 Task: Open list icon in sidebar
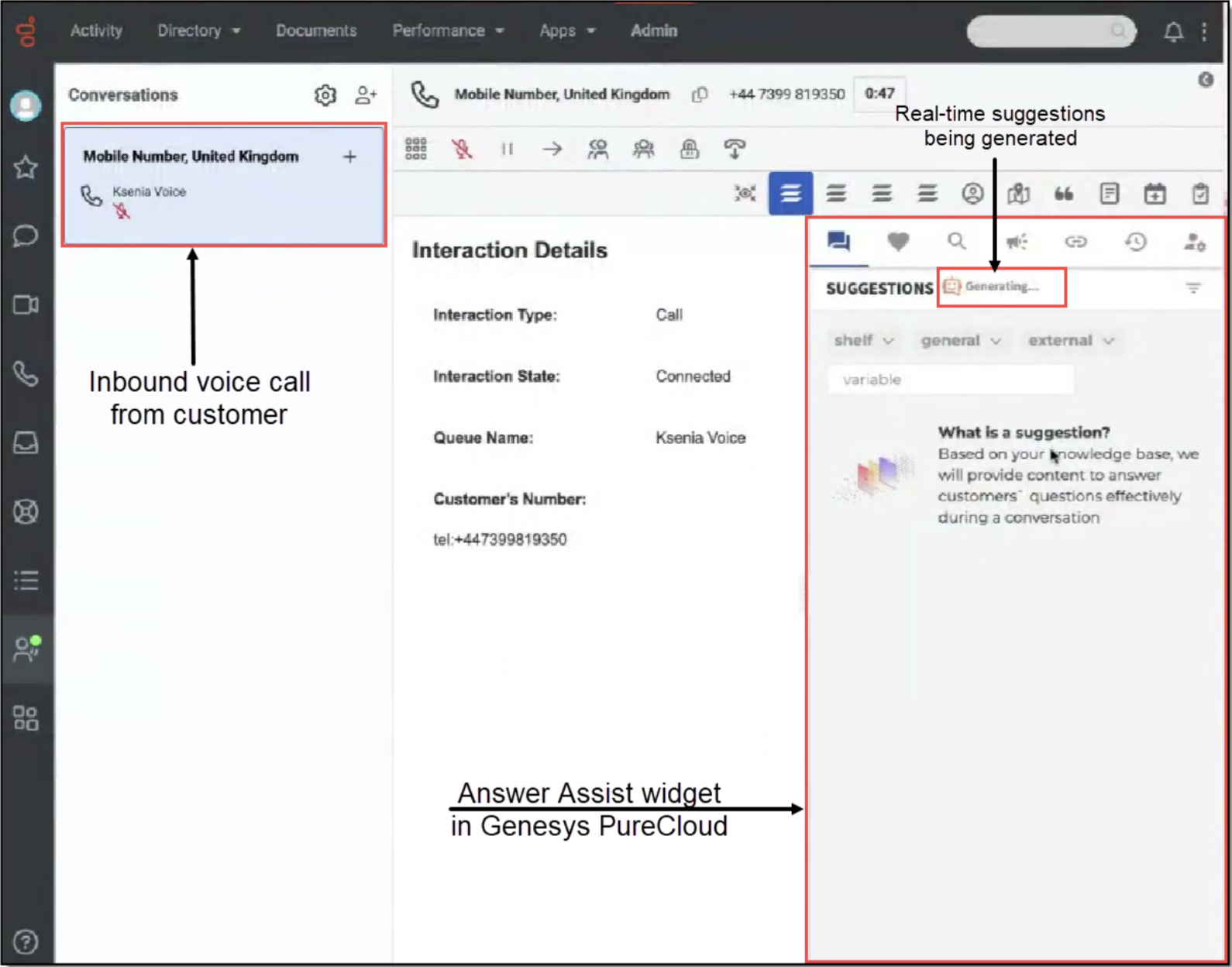[26, 580]
